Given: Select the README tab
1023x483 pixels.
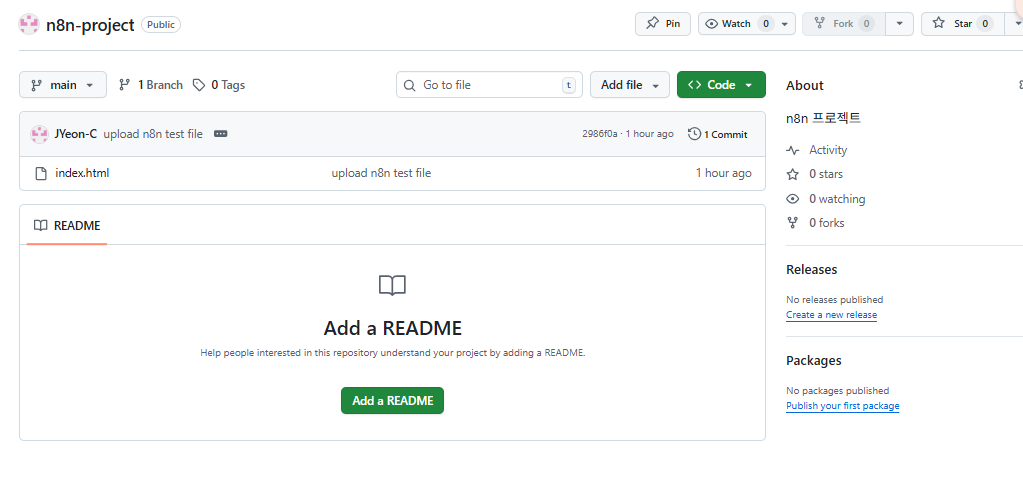Looking at the screenshot, I should 67,226.
